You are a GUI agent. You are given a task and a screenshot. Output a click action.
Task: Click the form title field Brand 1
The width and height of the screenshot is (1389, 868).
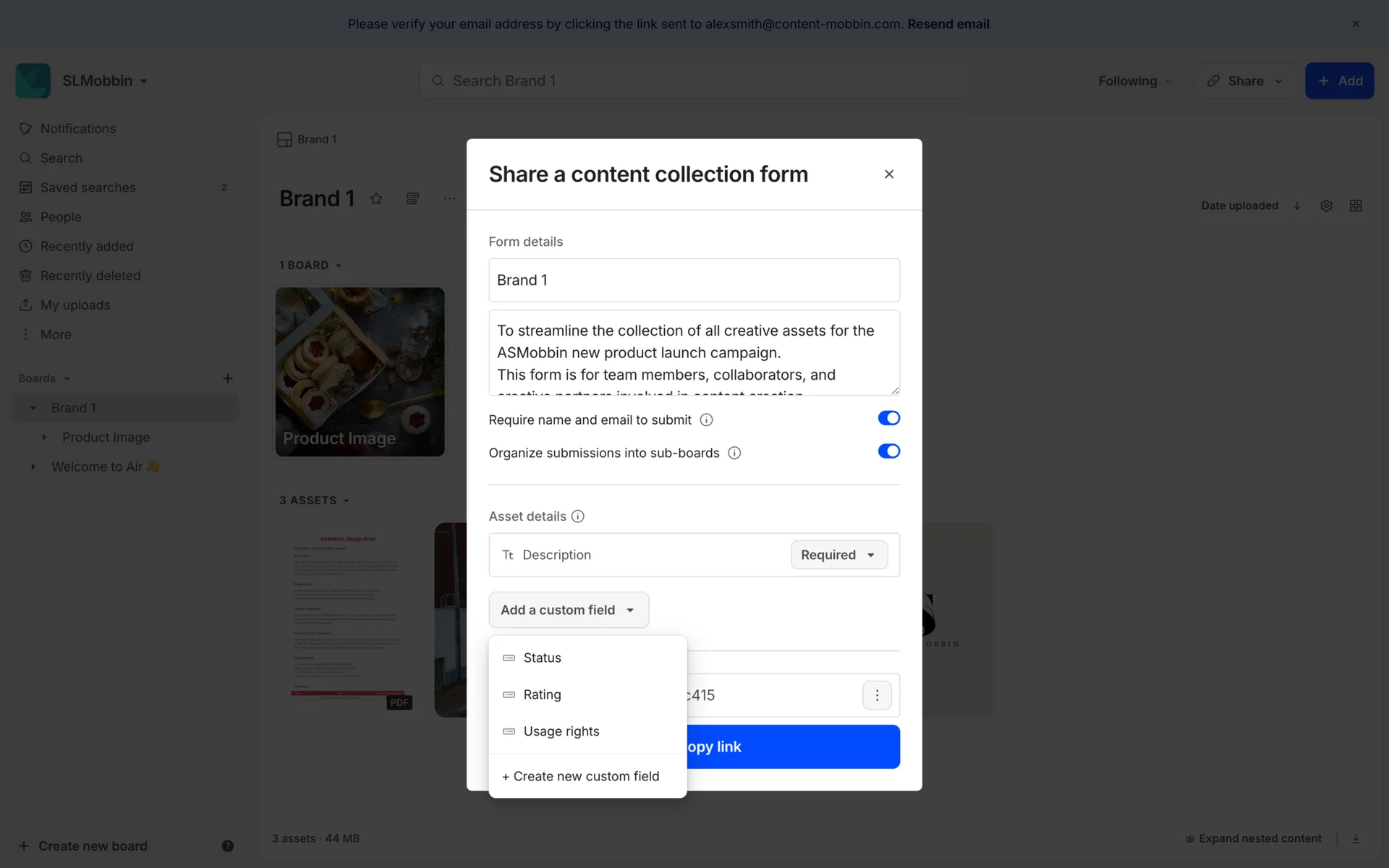tap(694, 280)
